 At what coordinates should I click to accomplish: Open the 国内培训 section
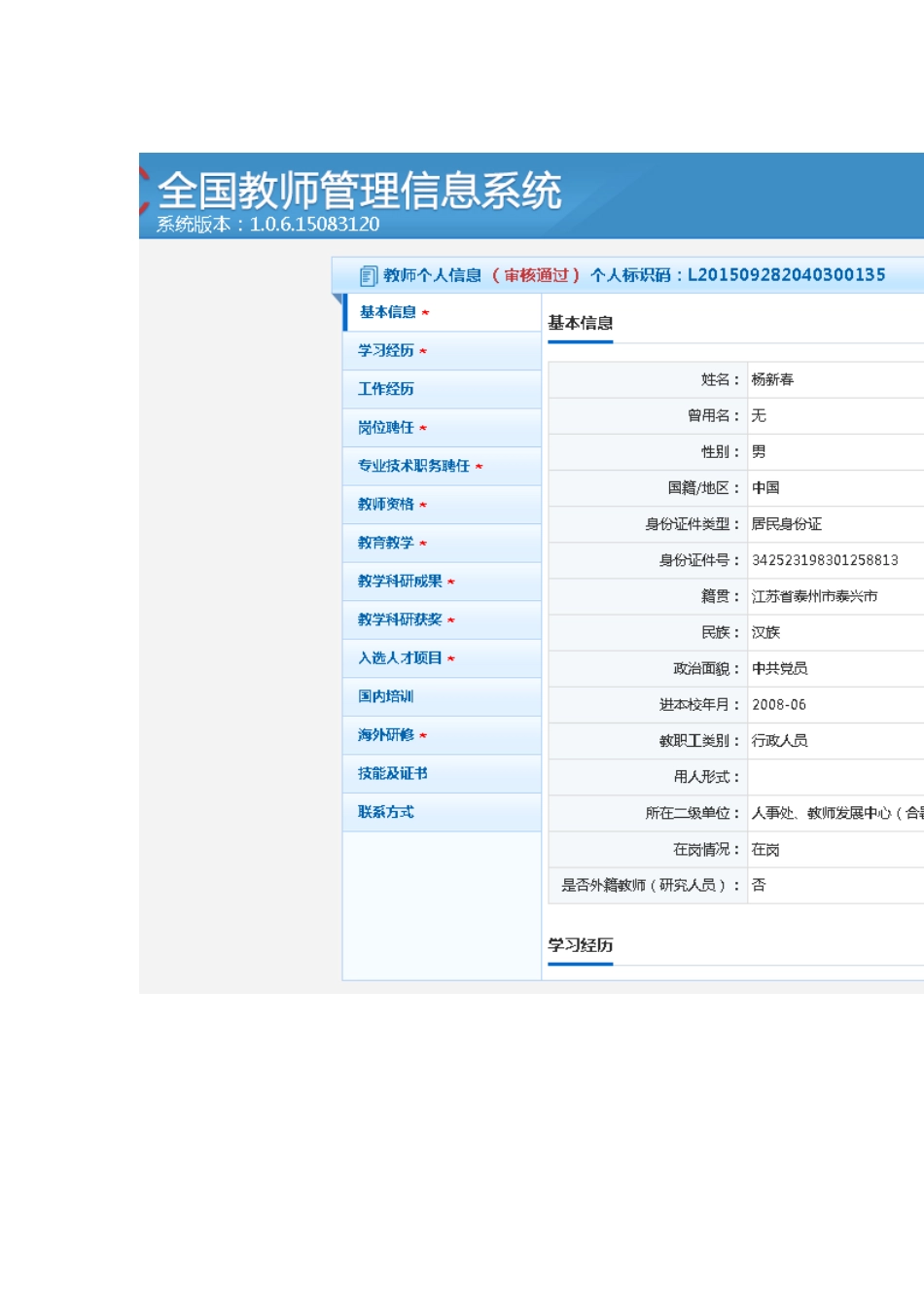[386, 696]
